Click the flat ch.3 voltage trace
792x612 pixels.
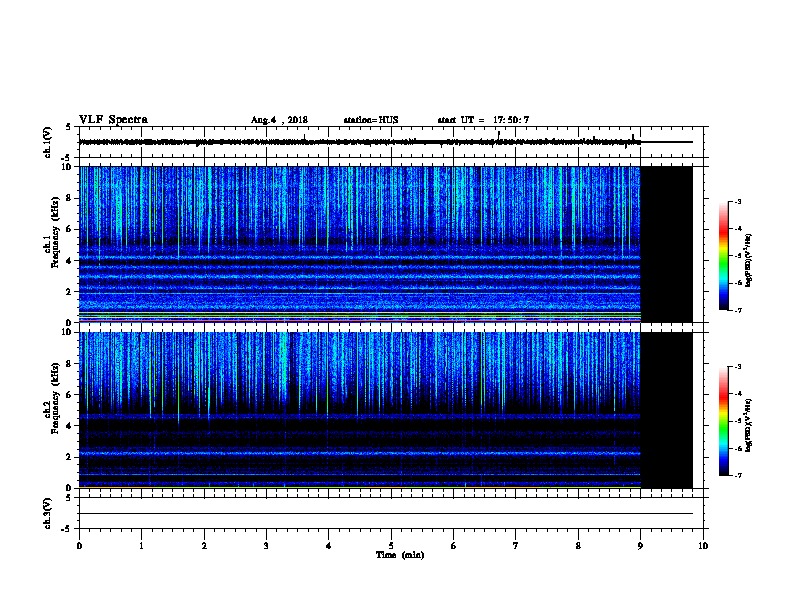point(386,514)
